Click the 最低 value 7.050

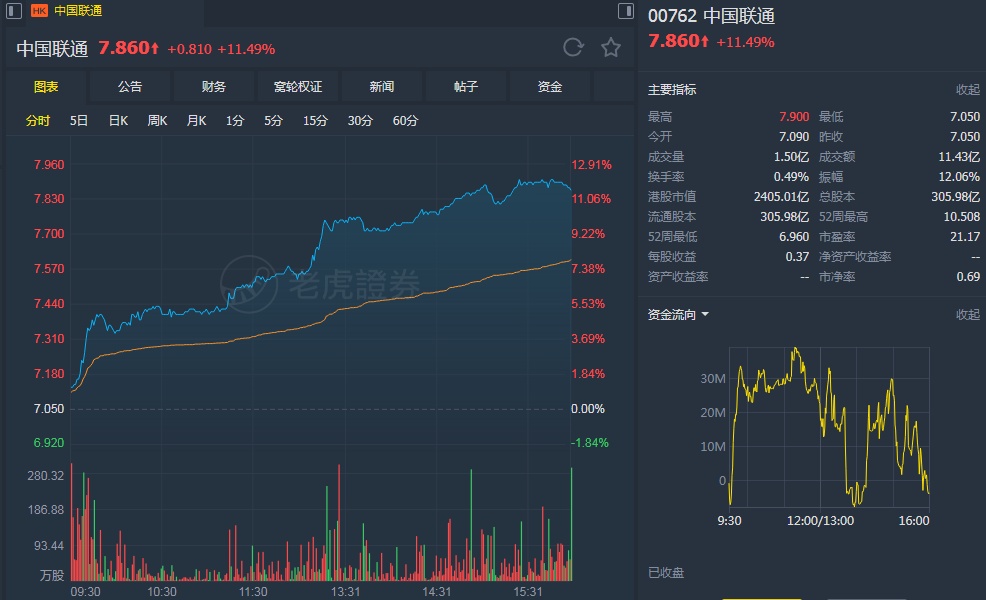point(965,117)
